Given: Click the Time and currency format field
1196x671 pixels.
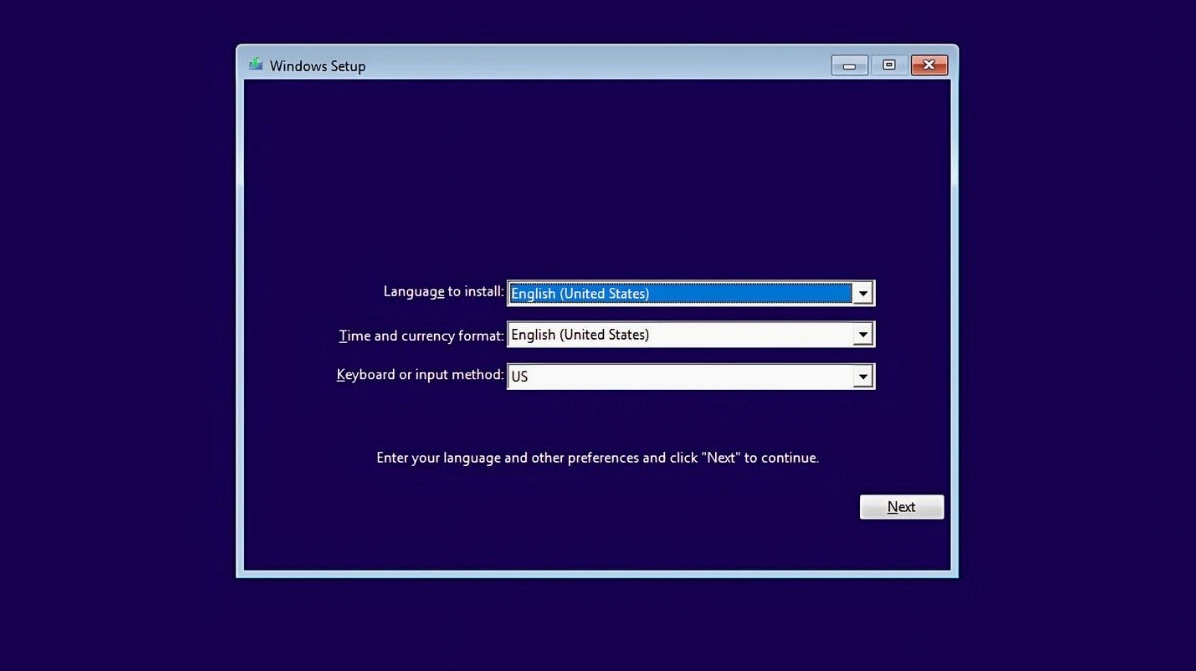Looking at the screenshot, I should pos(680,335).
